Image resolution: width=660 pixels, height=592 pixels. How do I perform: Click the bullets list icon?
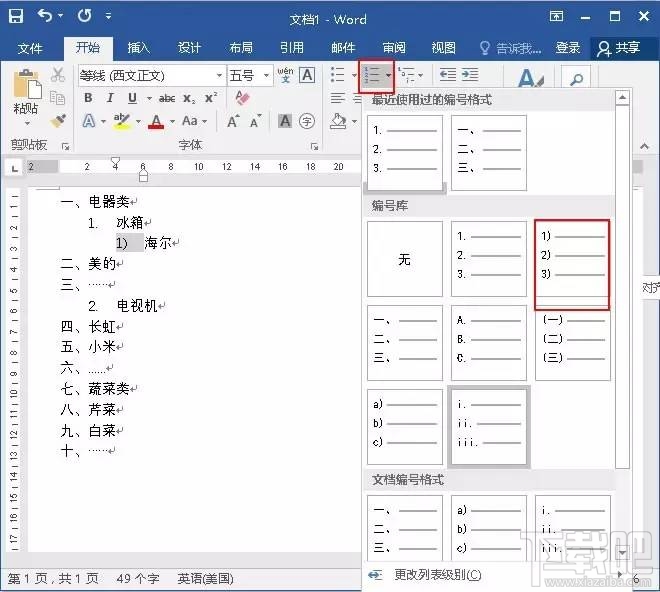coord(337,75)
